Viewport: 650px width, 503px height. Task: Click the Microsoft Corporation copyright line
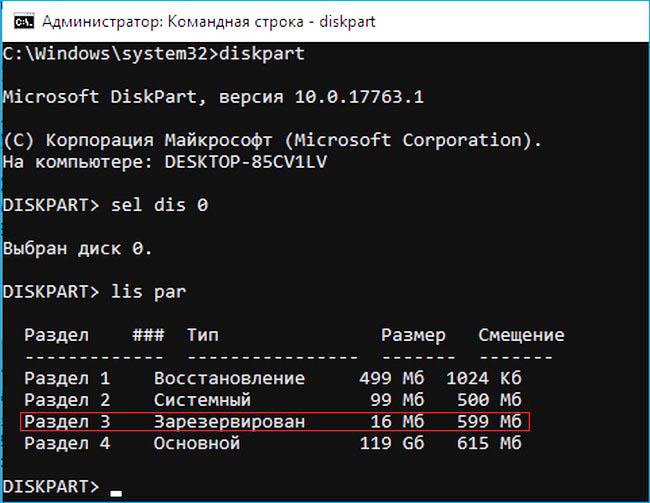(272, 140)
